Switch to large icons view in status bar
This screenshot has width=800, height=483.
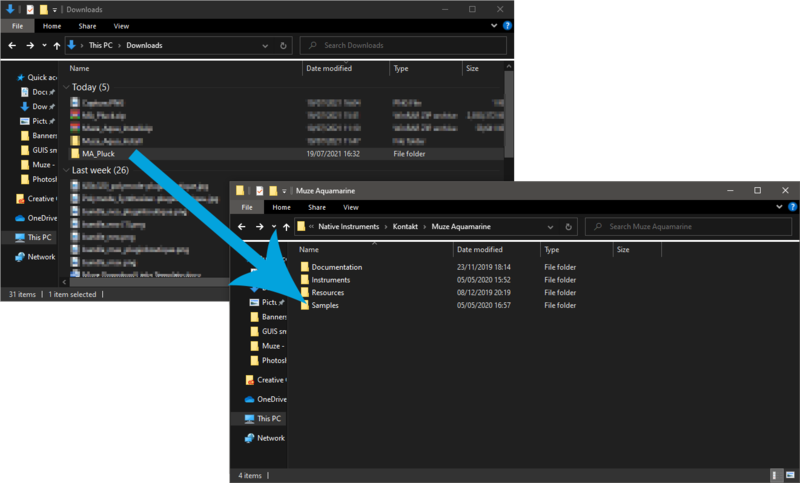point(790,475)
